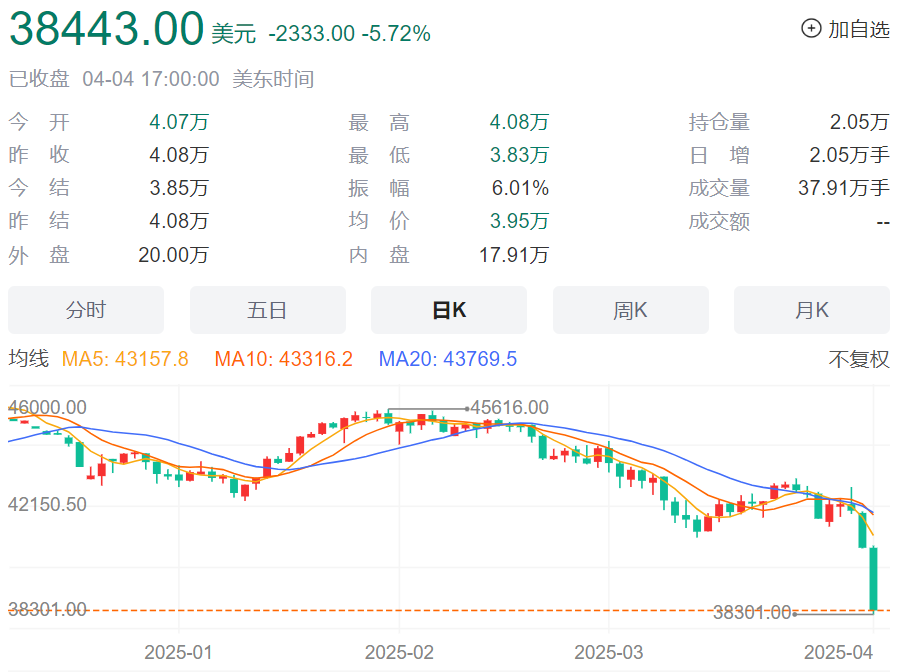Open the 周K weekly chart view
The width and height of the screenshot is (901, 672).
(x=630, y=310)
